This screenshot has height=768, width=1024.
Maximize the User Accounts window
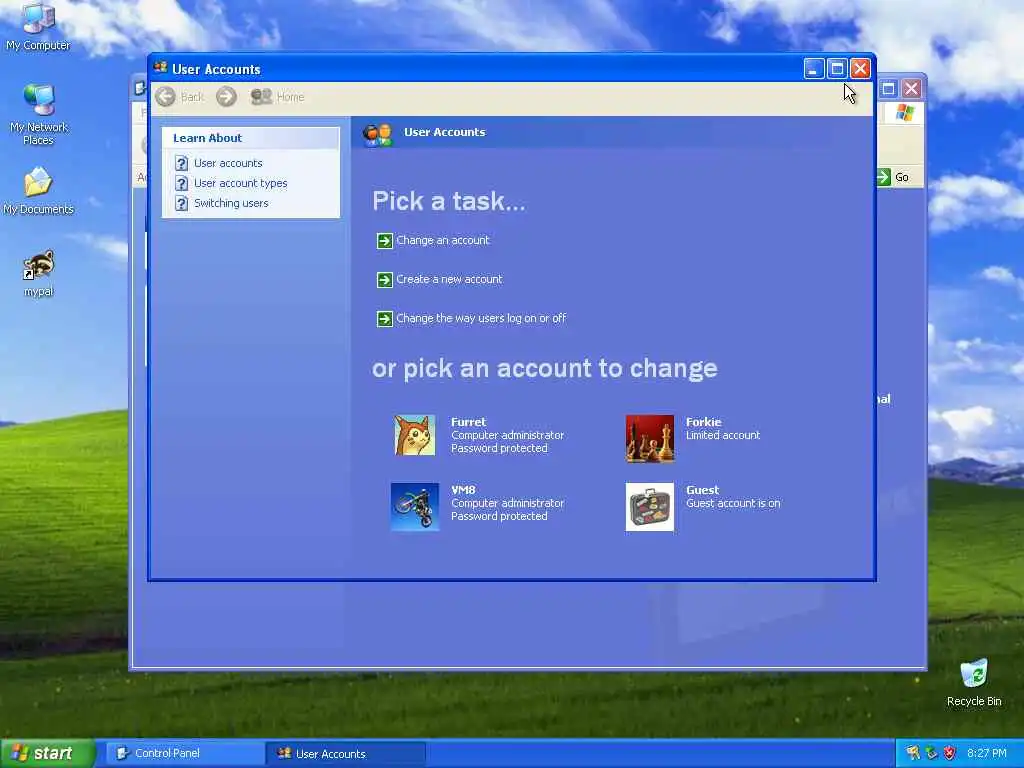(x=837, y=69)
